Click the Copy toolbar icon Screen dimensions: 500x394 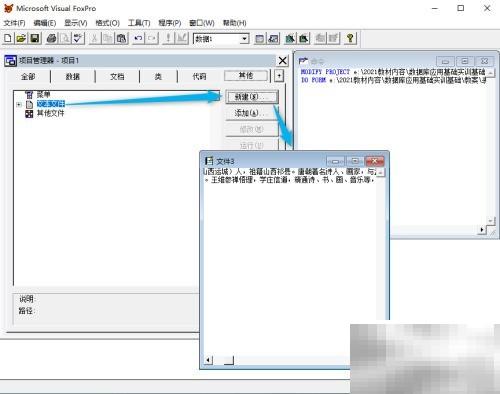(108, 38)
